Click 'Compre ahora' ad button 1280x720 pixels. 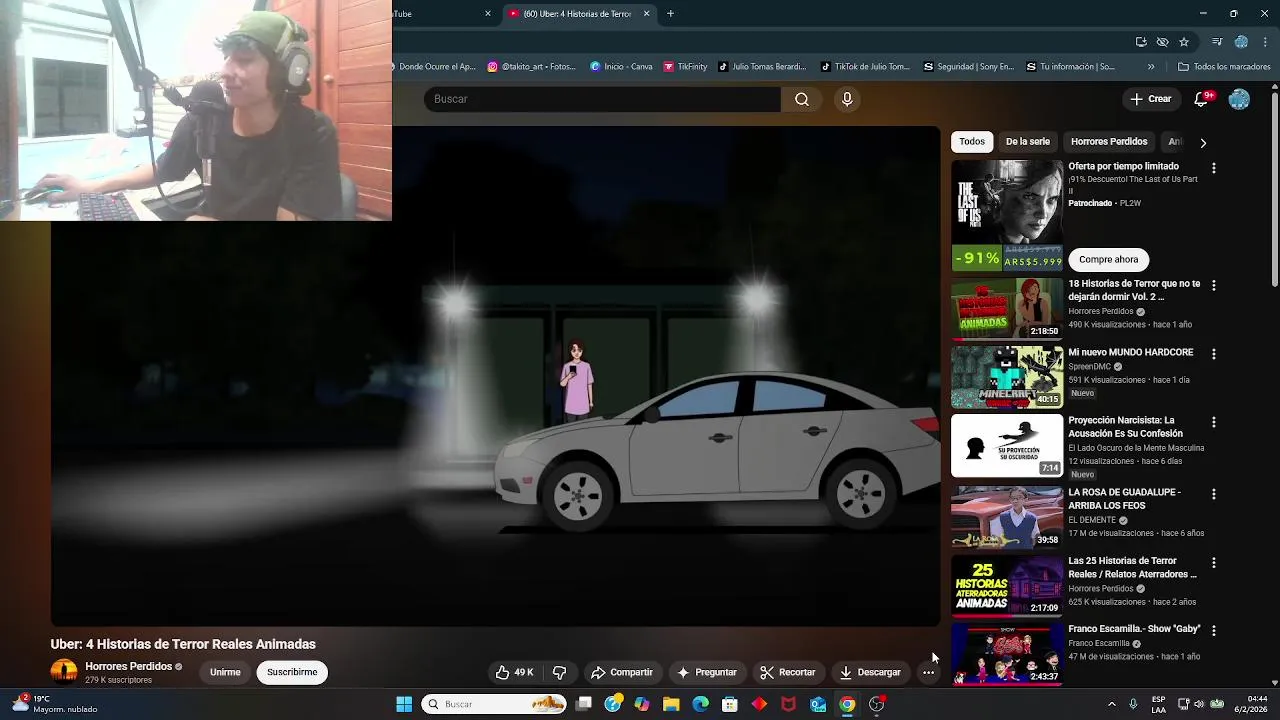click(x=1108, y=259)
